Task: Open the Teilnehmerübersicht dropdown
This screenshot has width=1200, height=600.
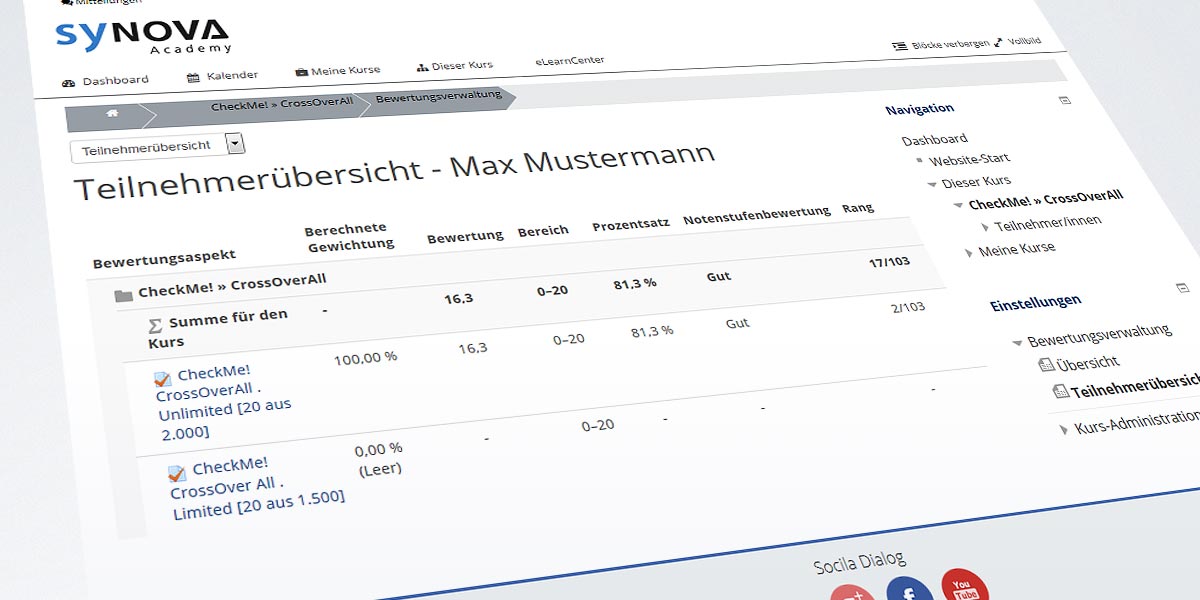Action: [x=157, y=146]
